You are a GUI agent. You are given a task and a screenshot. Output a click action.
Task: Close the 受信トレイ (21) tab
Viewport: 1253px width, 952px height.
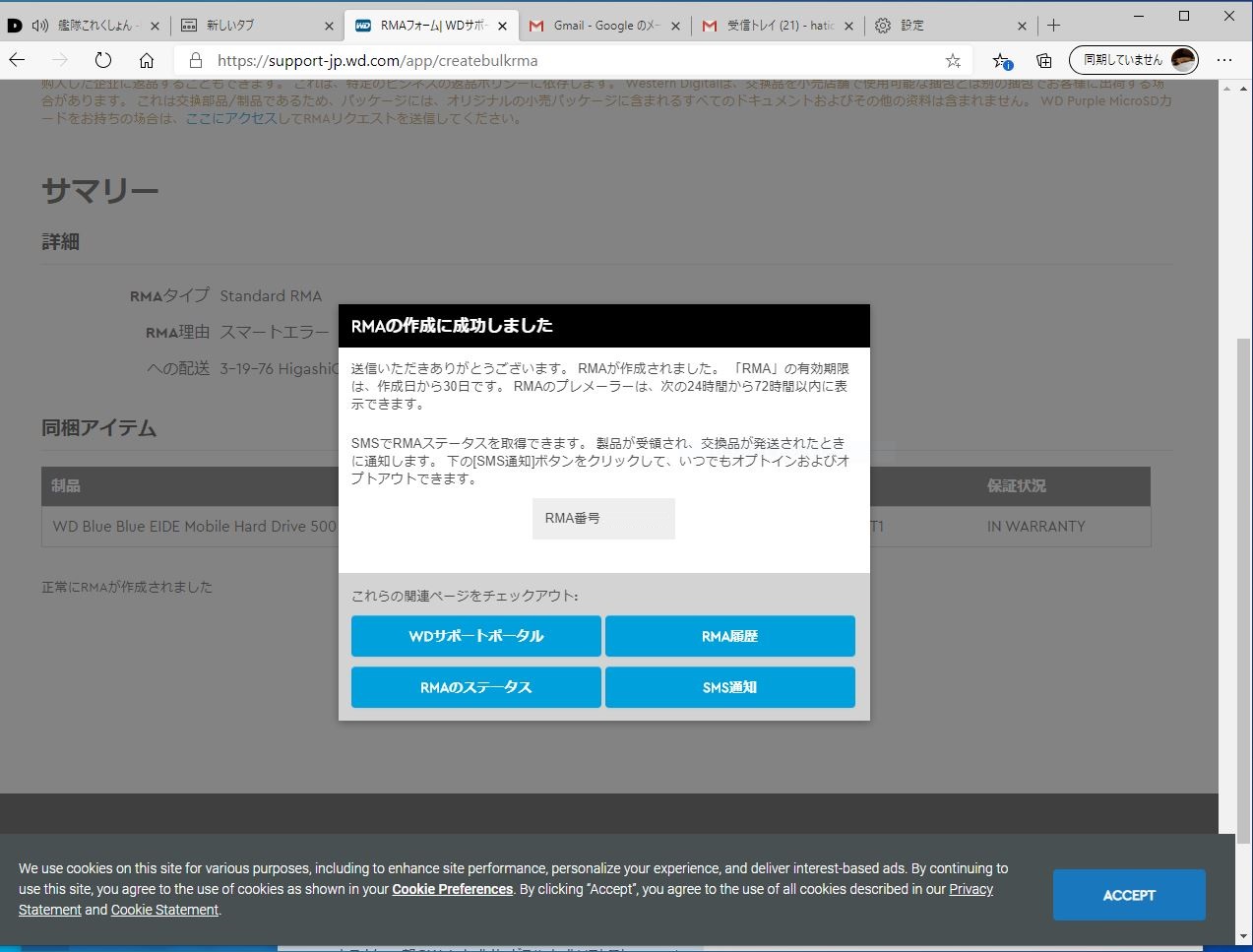click(848, 26)
